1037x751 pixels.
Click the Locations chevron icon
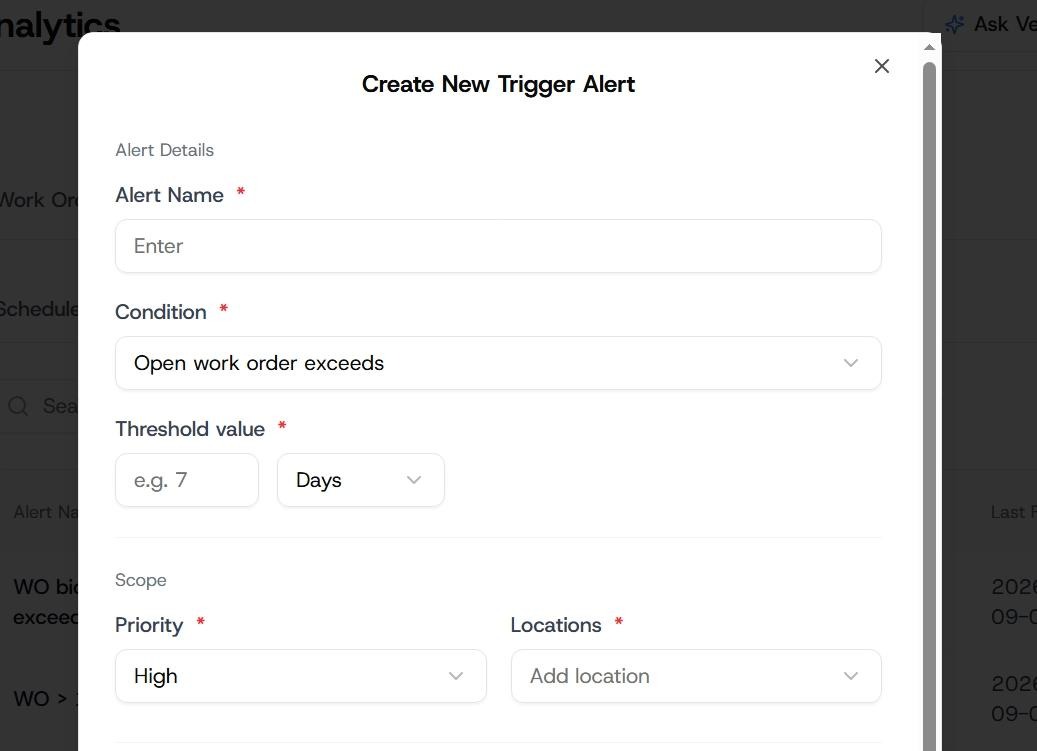coord(850,676)
